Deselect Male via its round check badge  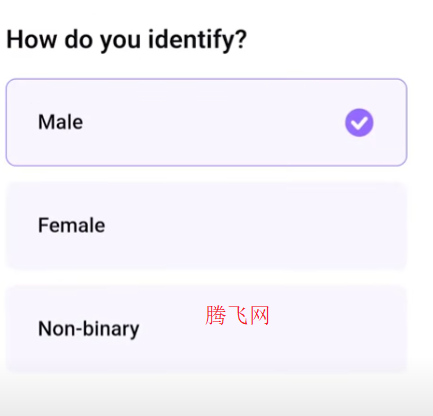[359, 123]
